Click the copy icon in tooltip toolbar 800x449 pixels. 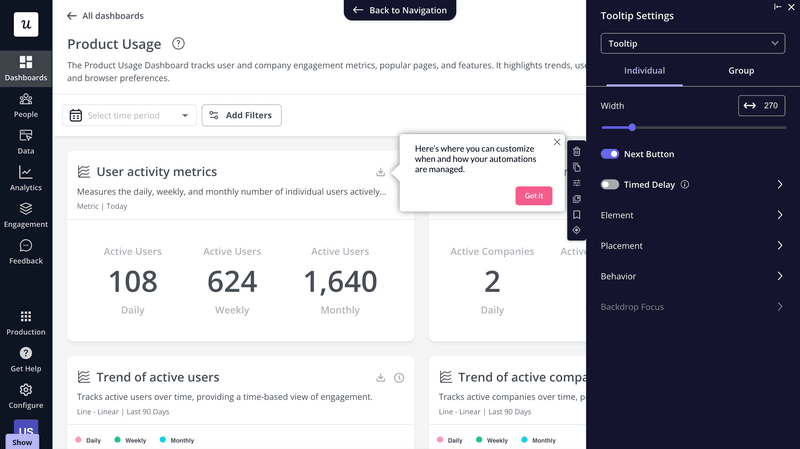(577, 168)
